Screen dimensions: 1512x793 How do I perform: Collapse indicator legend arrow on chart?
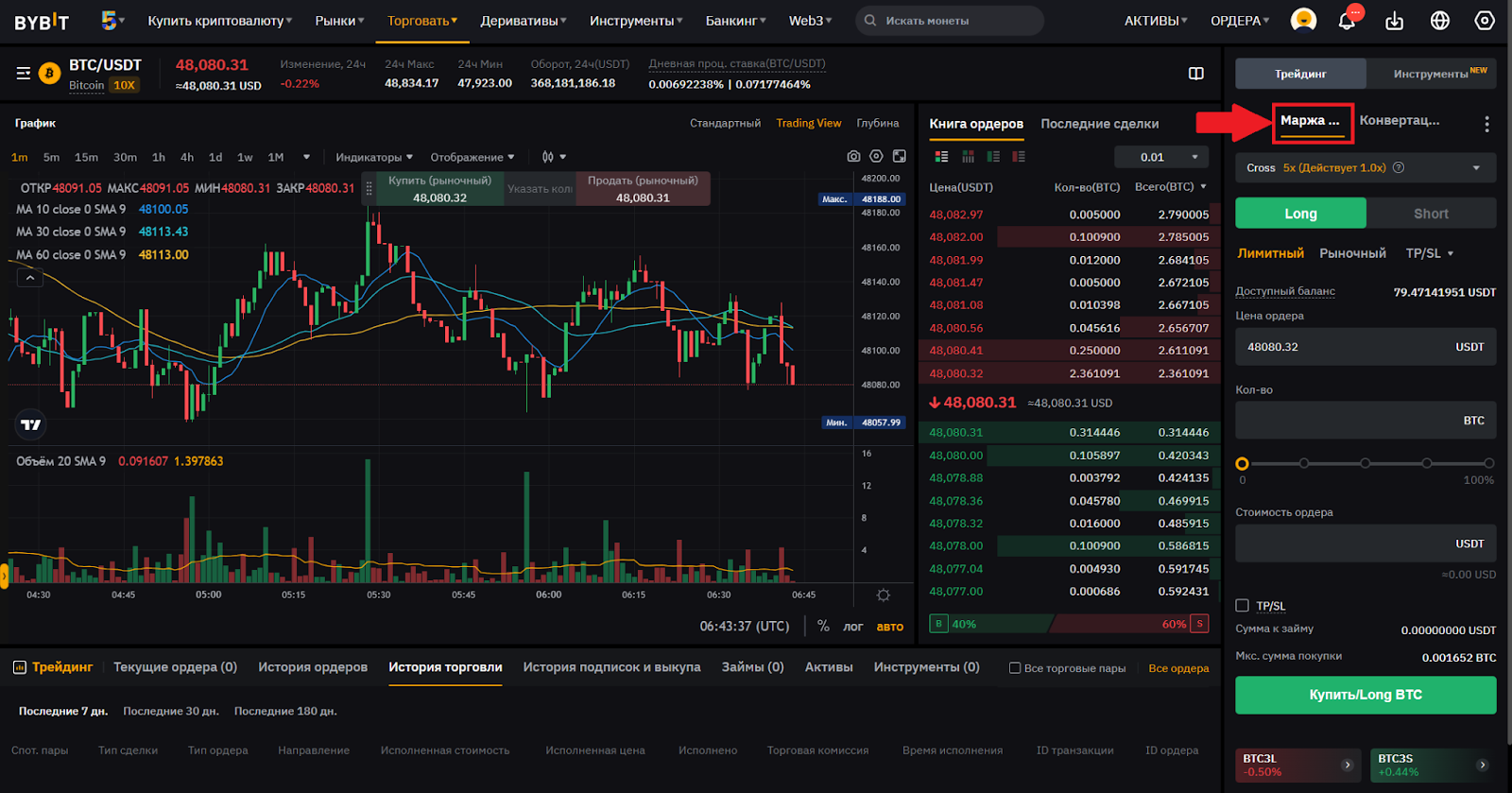[29, 278]
